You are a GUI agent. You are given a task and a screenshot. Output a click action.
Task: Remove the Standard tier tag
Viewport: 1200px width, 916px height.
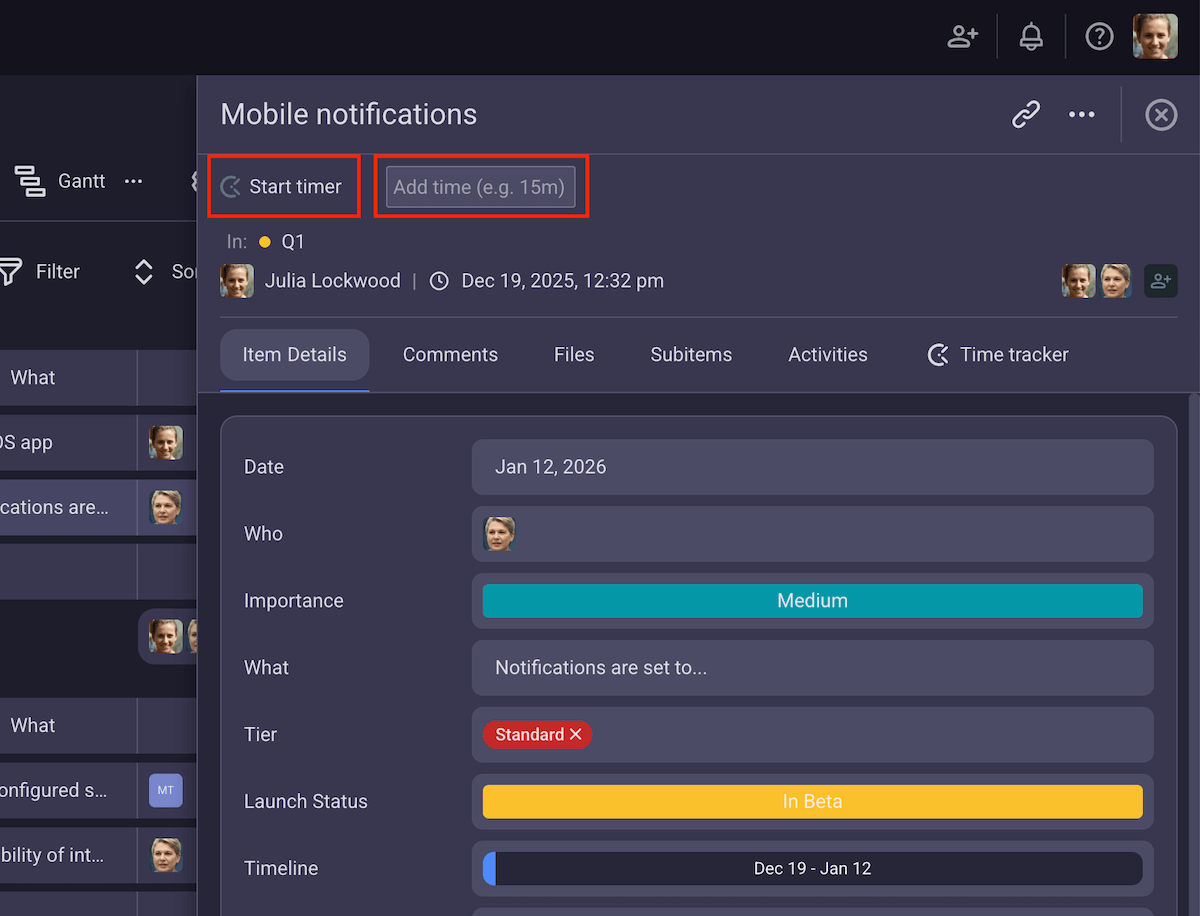click(x=576, y=734)
